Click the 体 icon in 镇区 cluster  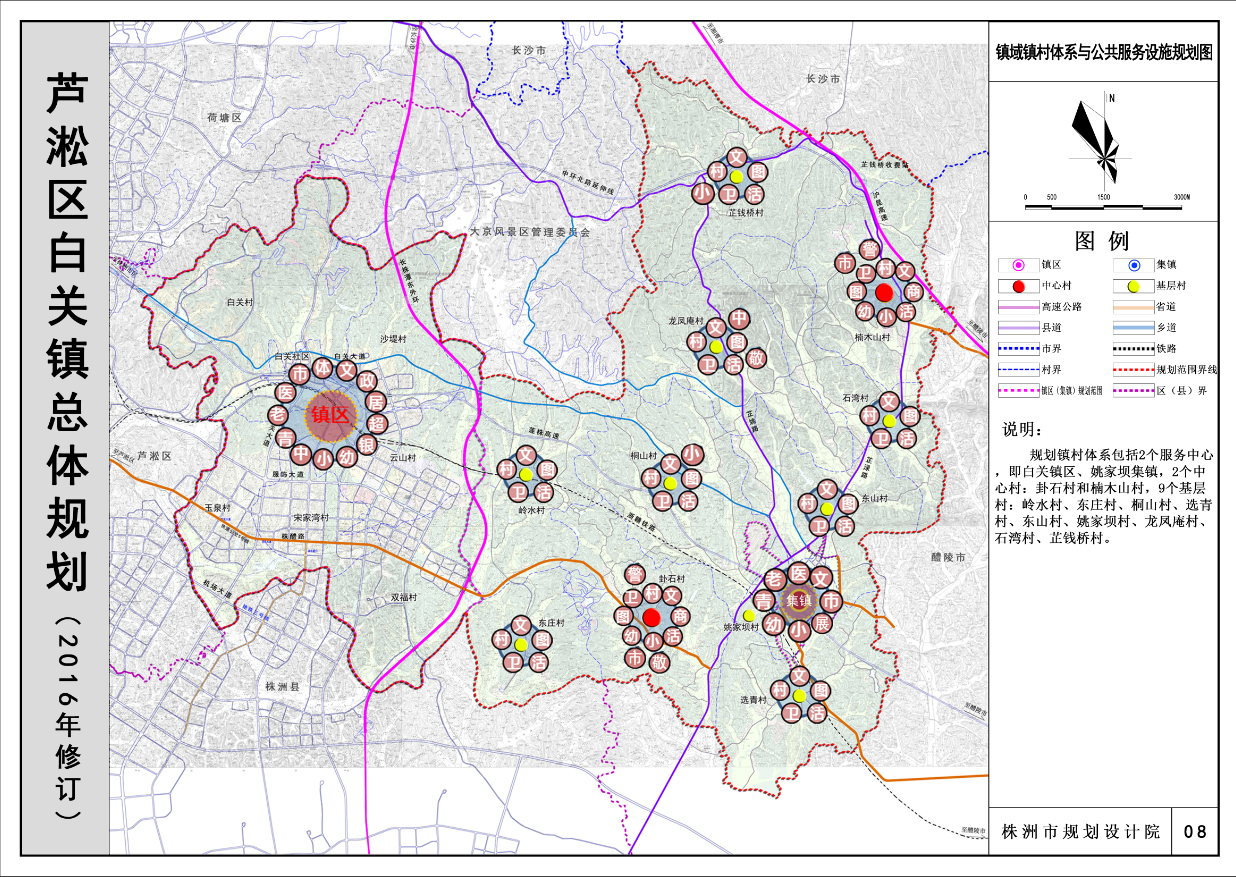pyautogui.click(x=322, y=369)
